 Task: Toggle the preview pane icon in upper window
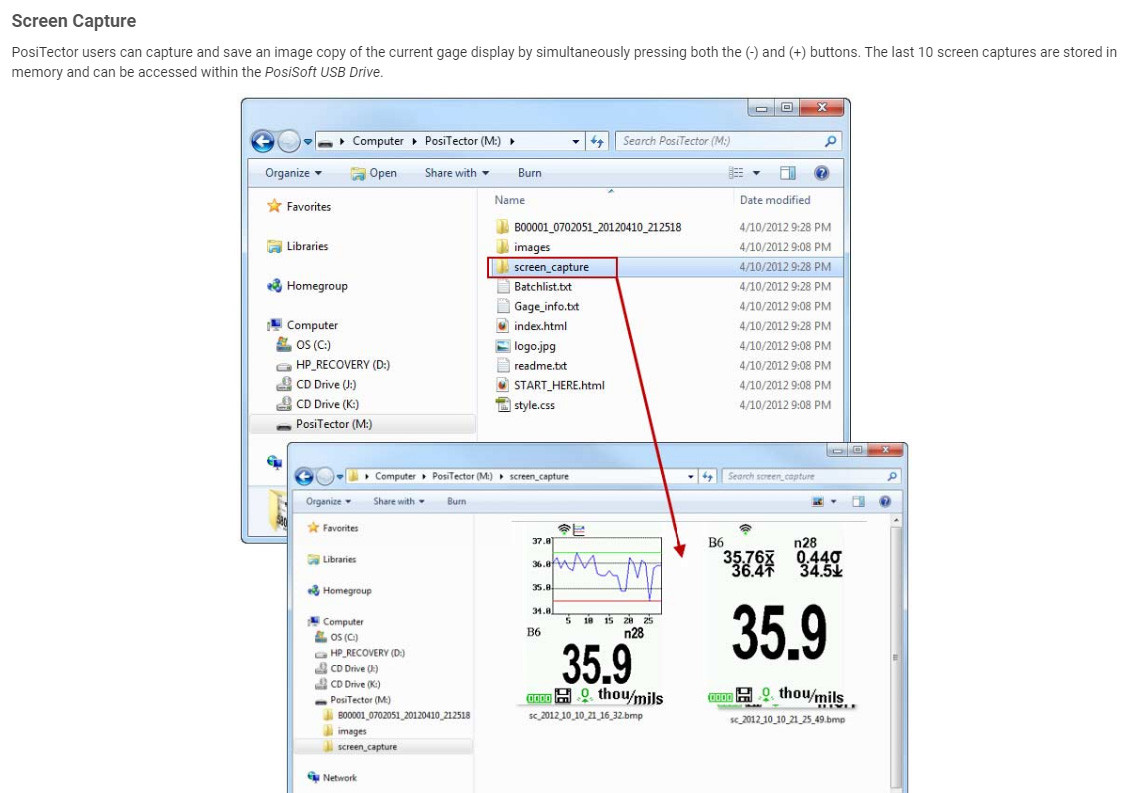click(788, 173)
